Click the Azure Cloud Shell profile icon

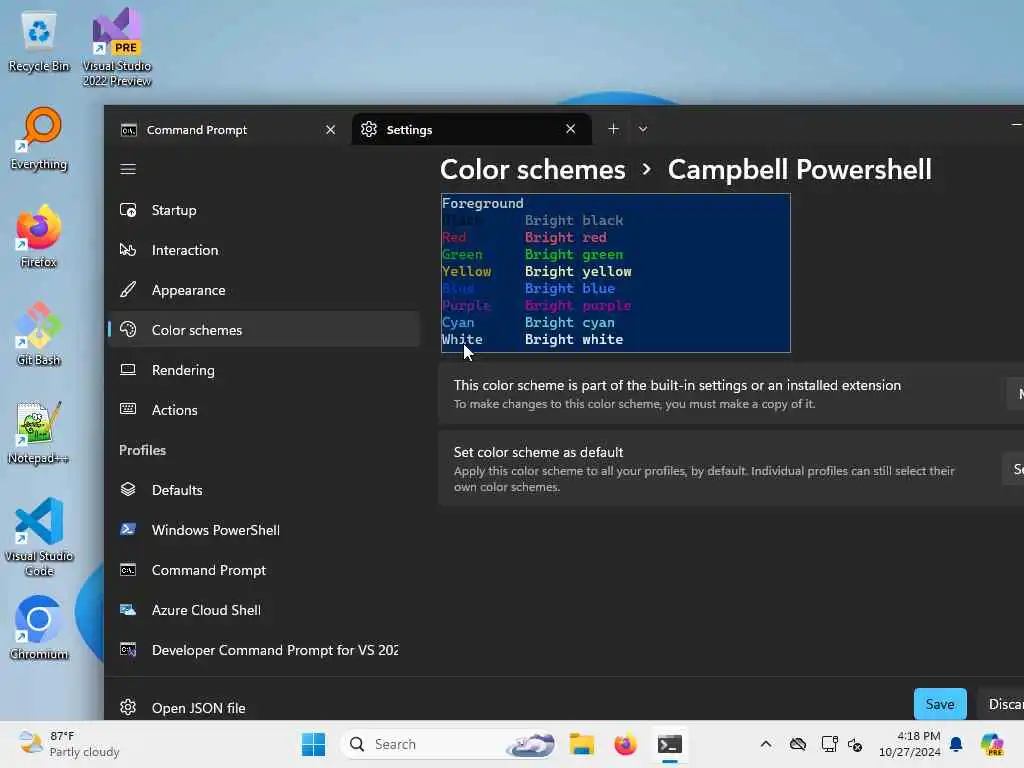(128, 610)
